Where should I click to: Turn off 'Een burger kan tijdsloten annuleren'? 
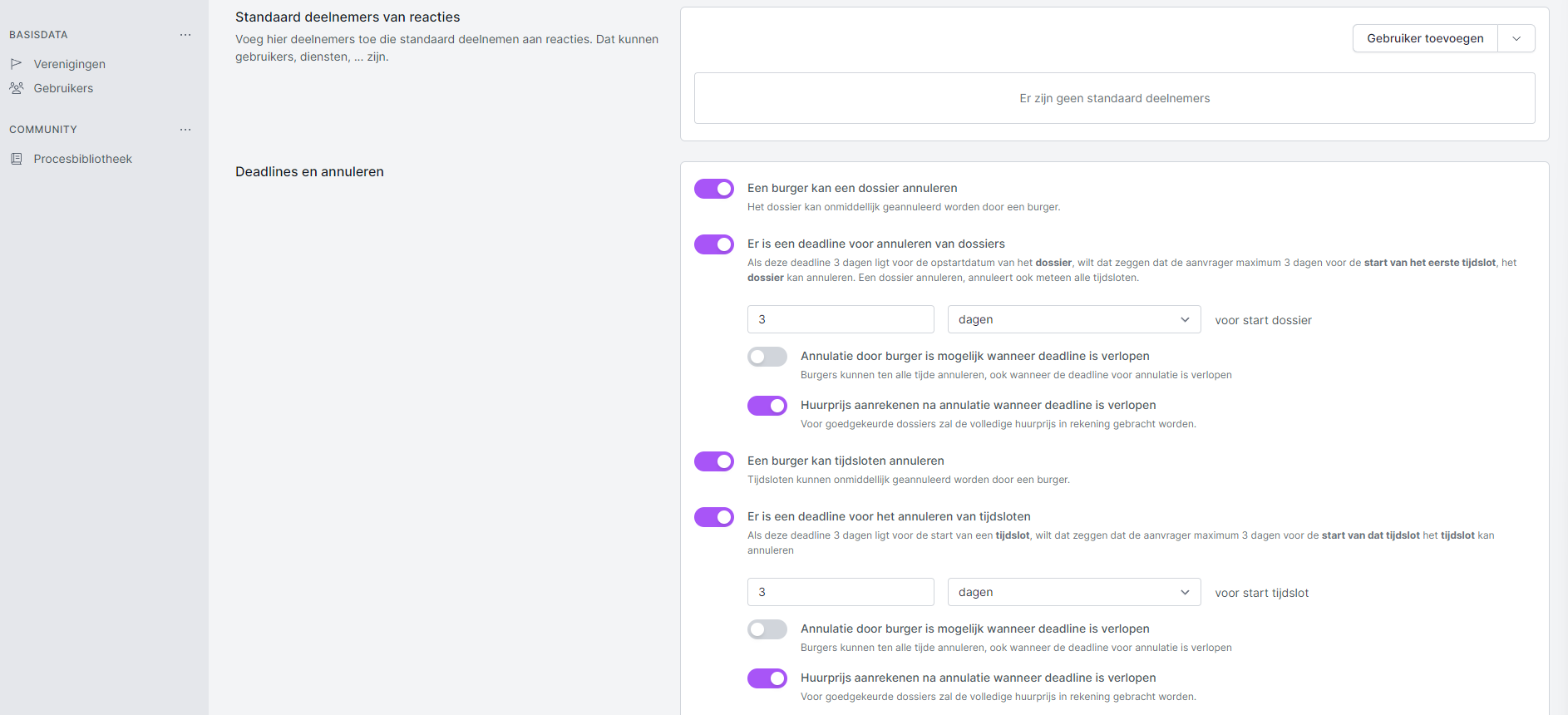[714, 461]
